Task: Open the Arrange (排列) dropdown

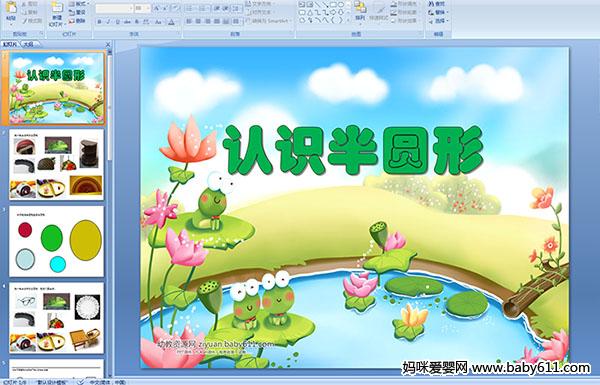Action: click(360, 13)
